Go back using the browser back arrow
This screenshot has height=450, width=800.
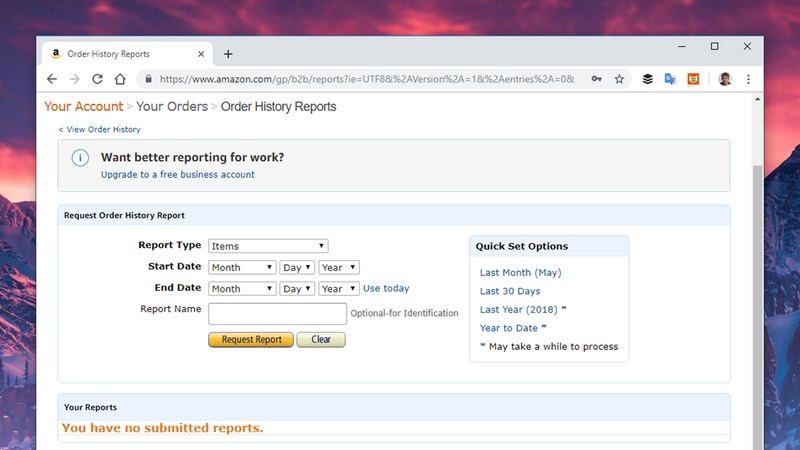click(52, 79)
